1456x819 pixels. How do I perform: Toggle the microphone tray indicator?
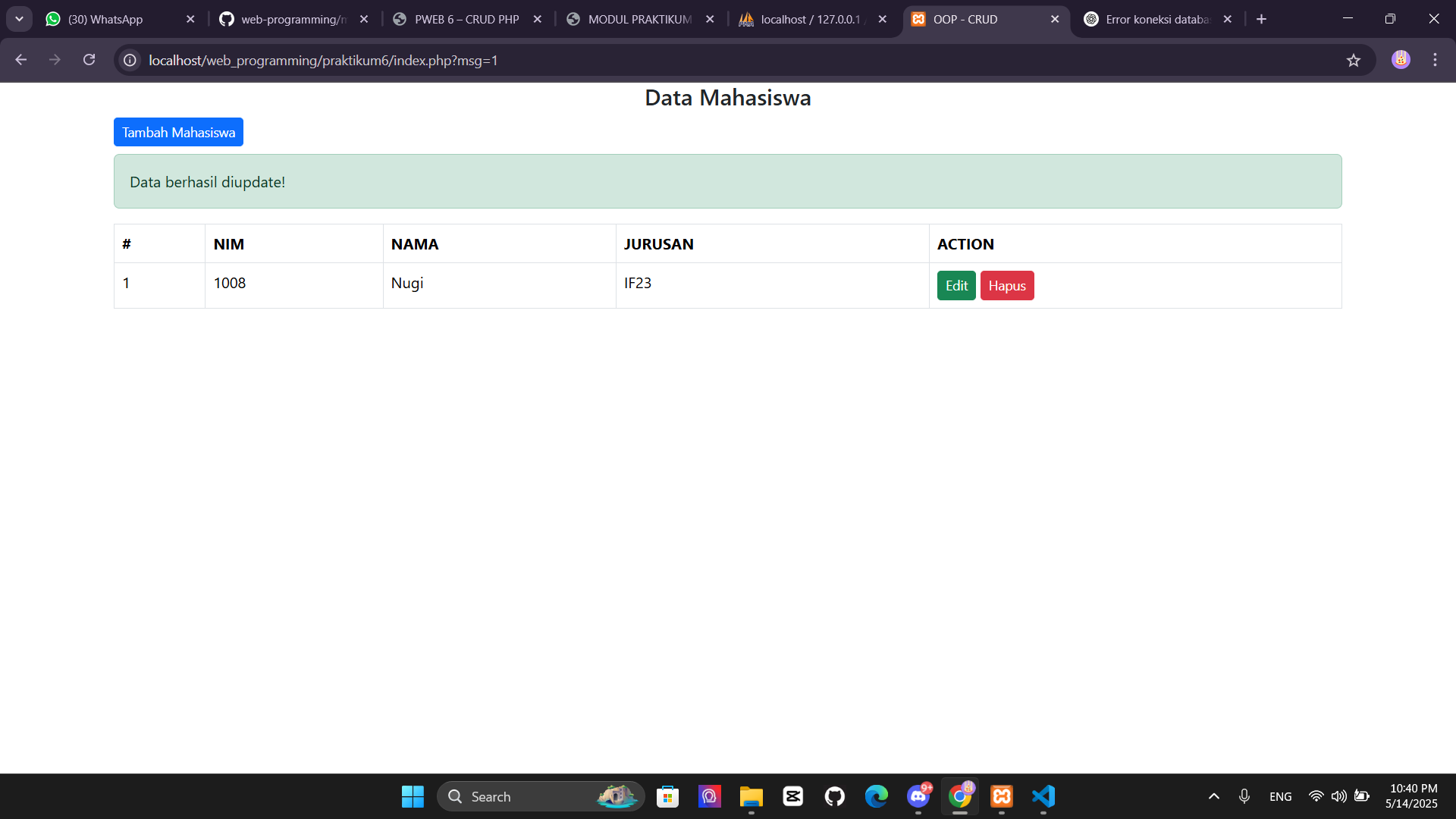click(1244, 796)
